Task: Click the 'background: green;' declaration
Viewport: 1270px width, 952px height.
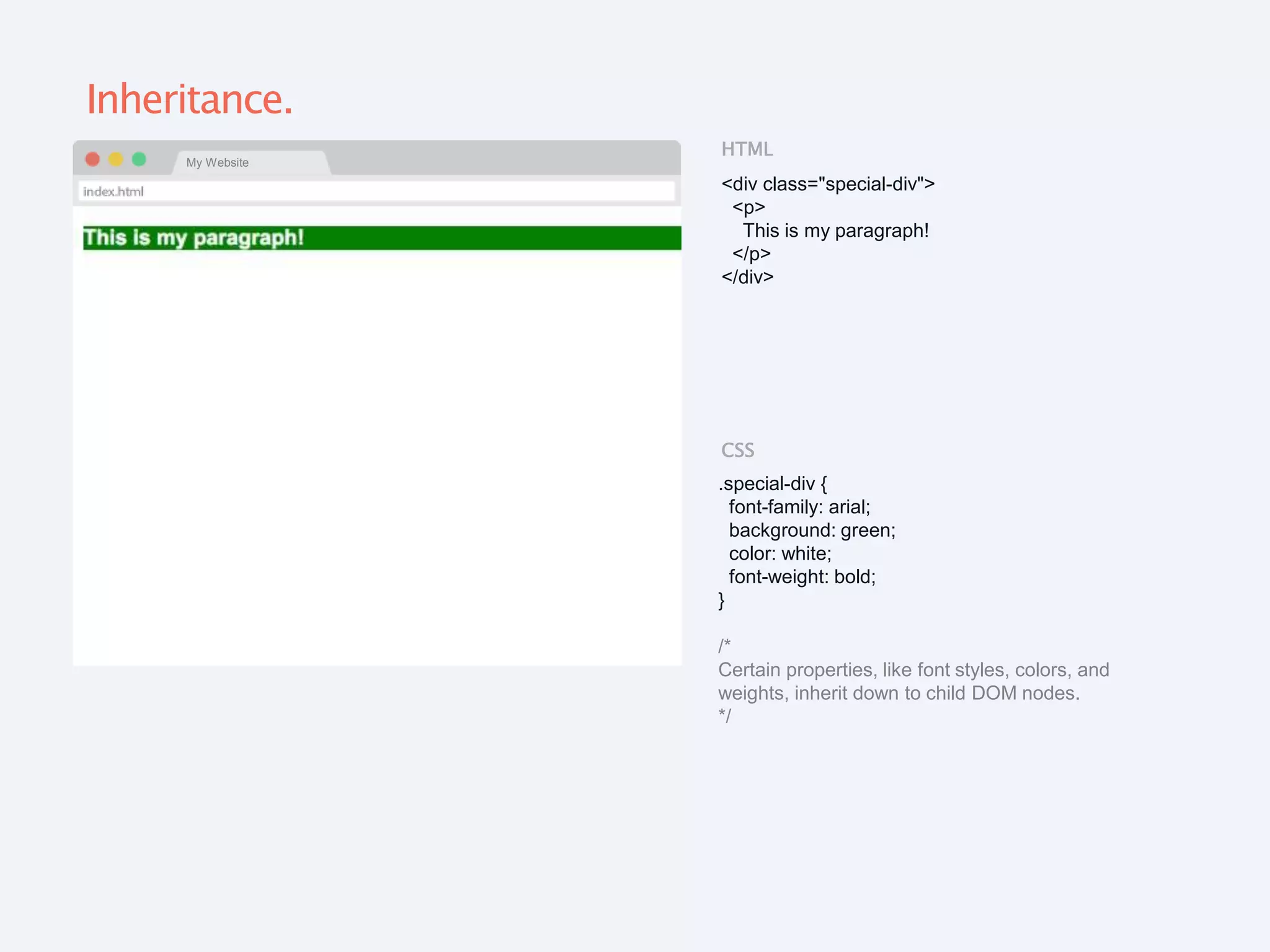Action: (x=812, y=531)
